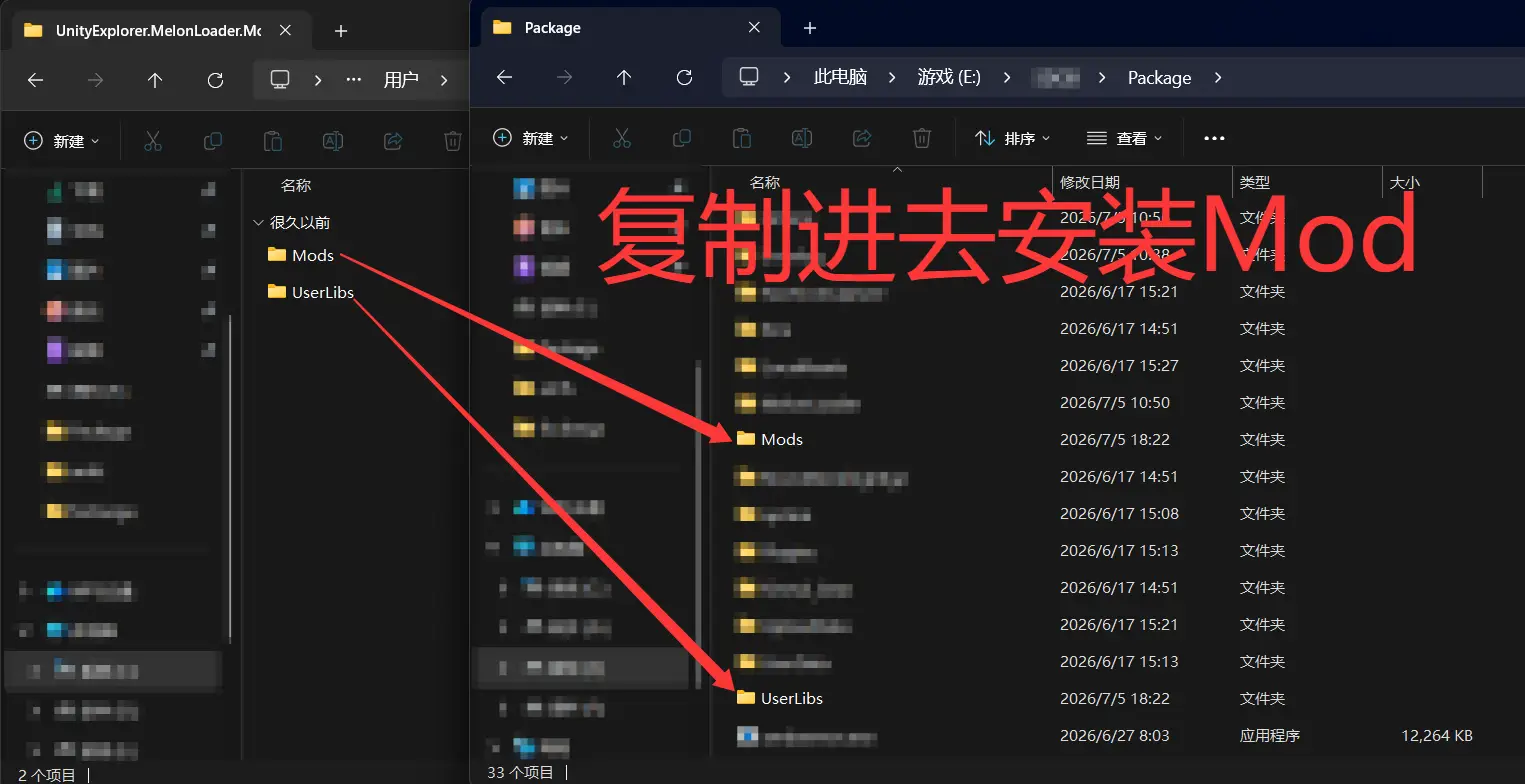The image size is (1525, 784).
Task: Add a new tab in Package window
Action: (x=810, y=28)
